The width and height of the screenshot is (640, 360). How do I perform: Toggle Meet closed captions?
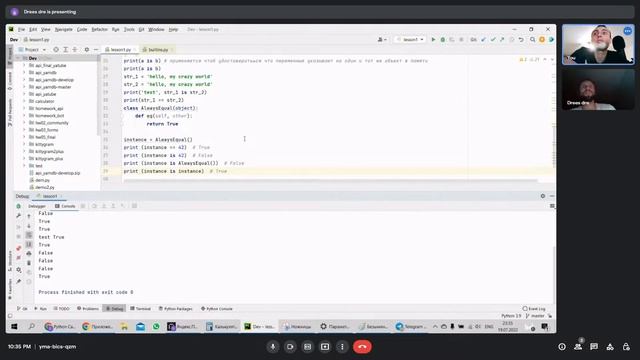(x=307, y=347)
